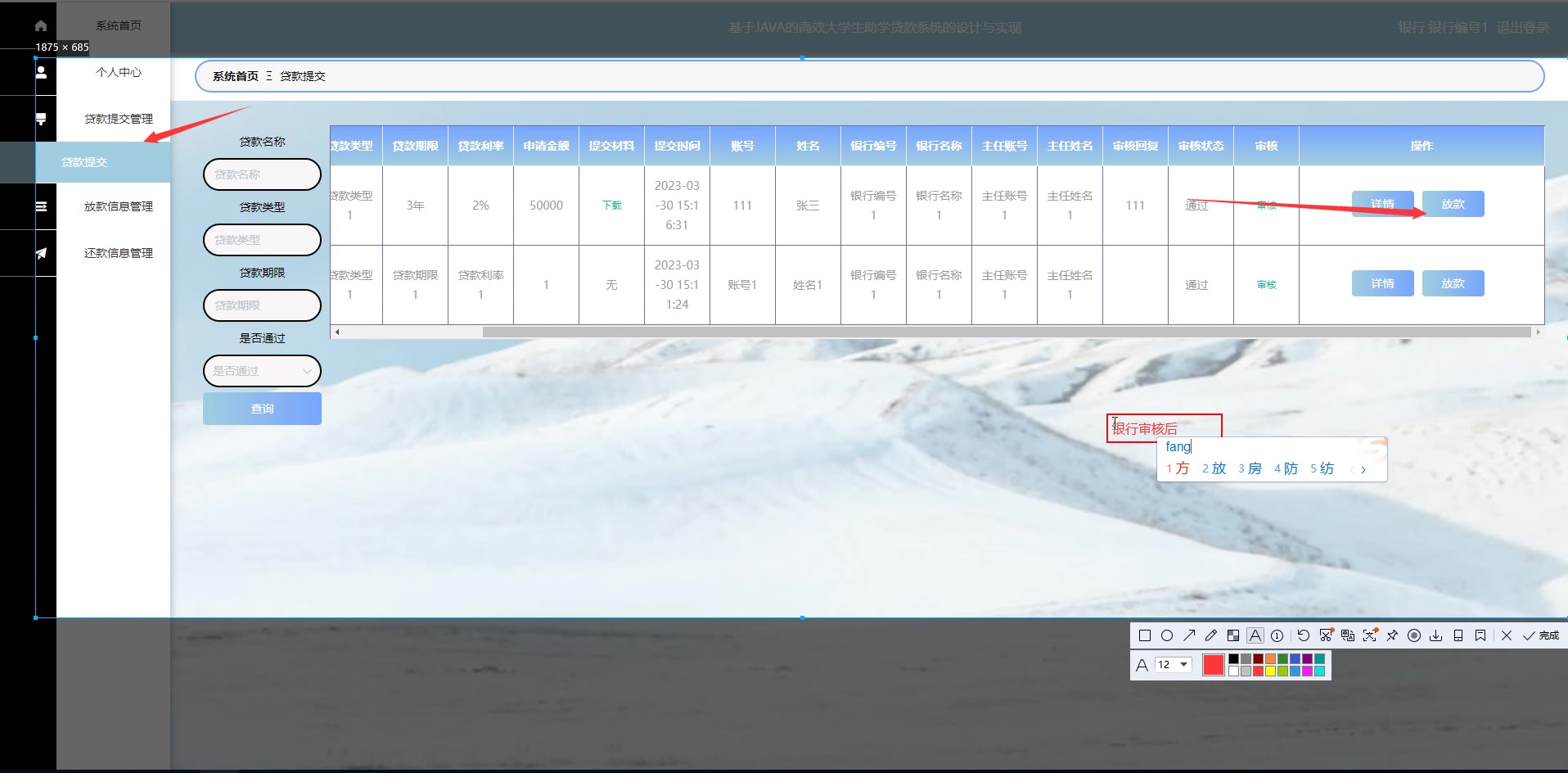1568x773 pixels.
Task: Select the mosaic blur tool
Action: point(1233,635)
